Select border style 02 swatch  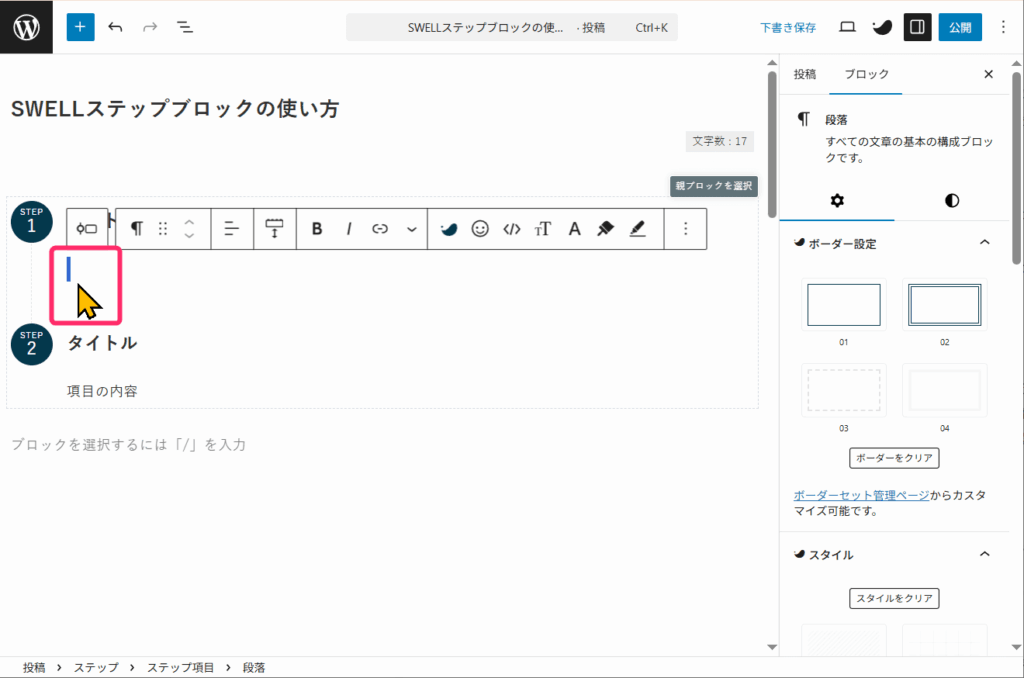point(944,305)
